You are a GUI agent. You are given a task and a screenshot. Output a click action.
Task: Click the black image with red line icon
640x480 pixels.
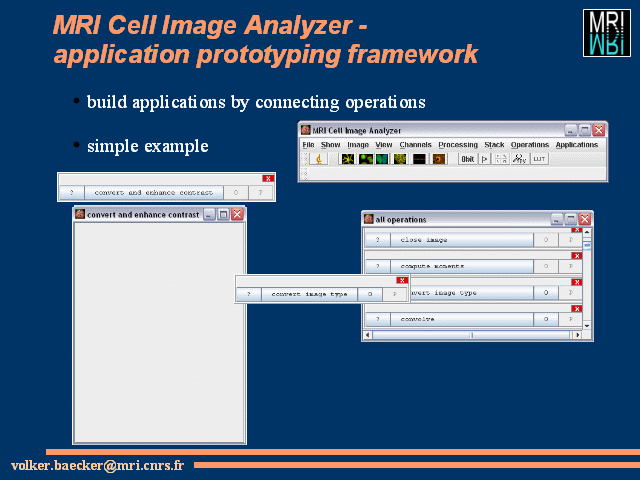click(x=419, y=159)
